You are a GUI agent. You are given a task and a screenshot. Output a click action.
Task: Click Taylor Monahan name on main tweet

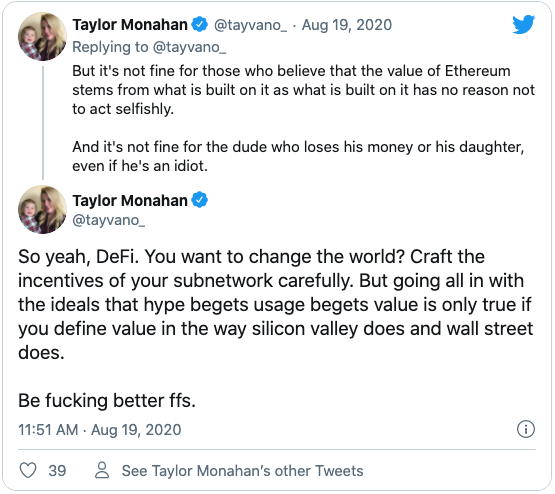coord(130,201)
